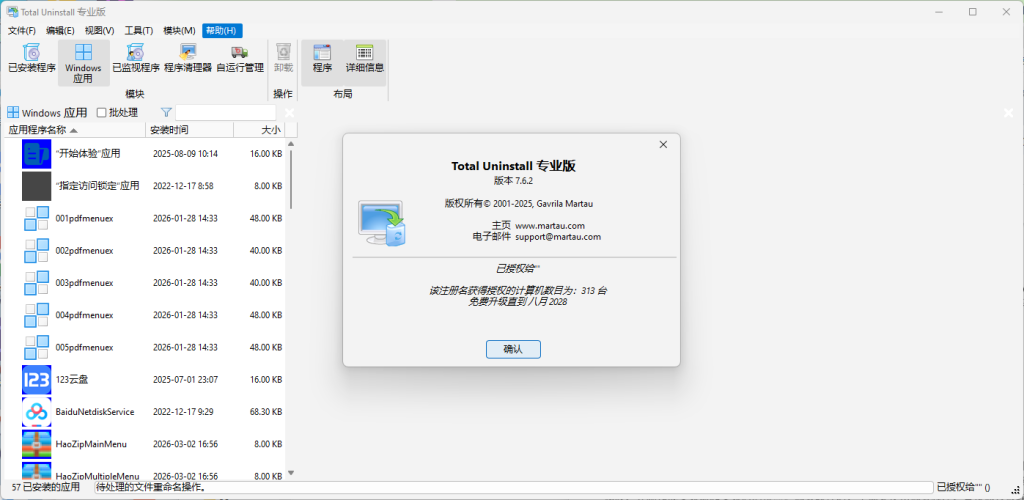Click the 待处理的文件重命名操作 status message
Viewport: 1024px width, 500px height.
click(152, 487)
